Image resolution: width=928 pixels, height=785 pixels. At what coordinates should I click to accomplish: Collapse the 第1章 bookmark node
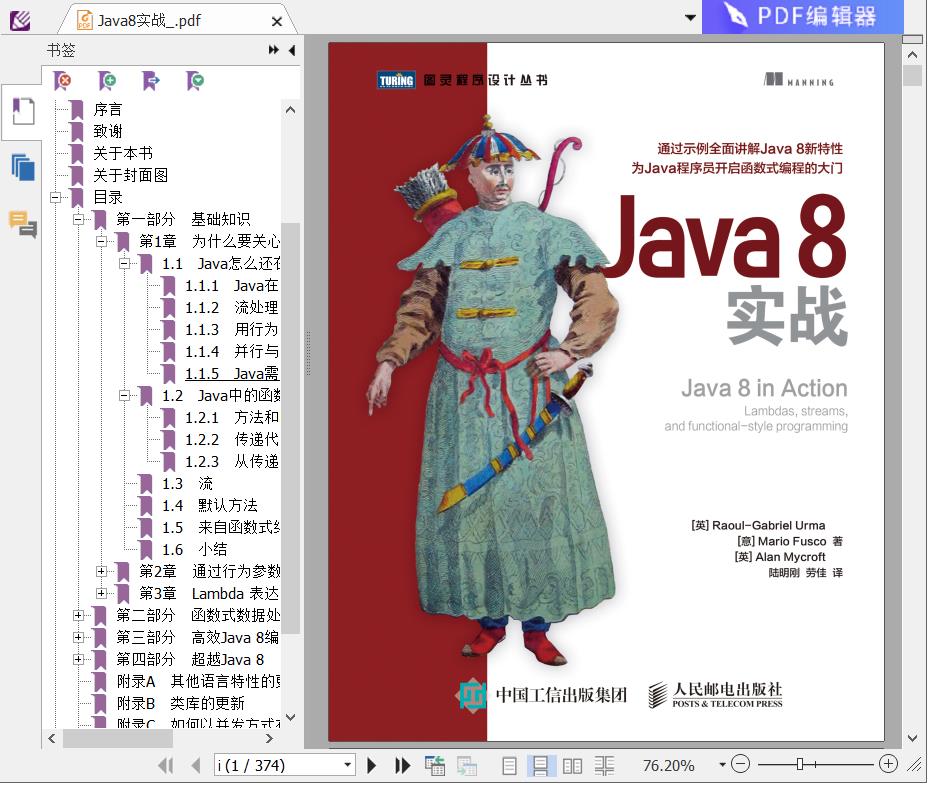(x=101, y=242)
